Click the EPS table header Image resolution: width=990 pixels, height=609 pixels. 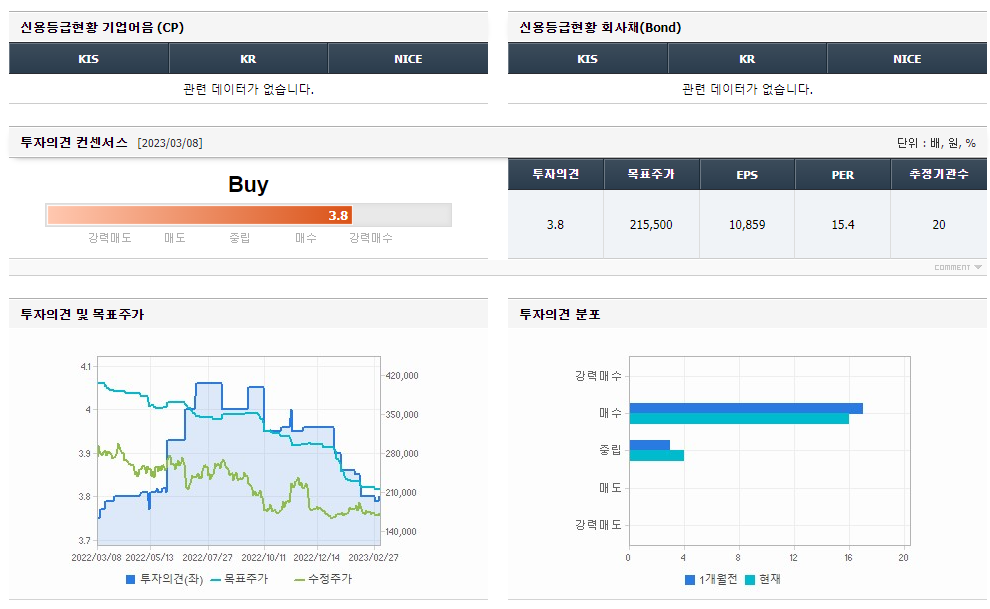pos(747,174)
